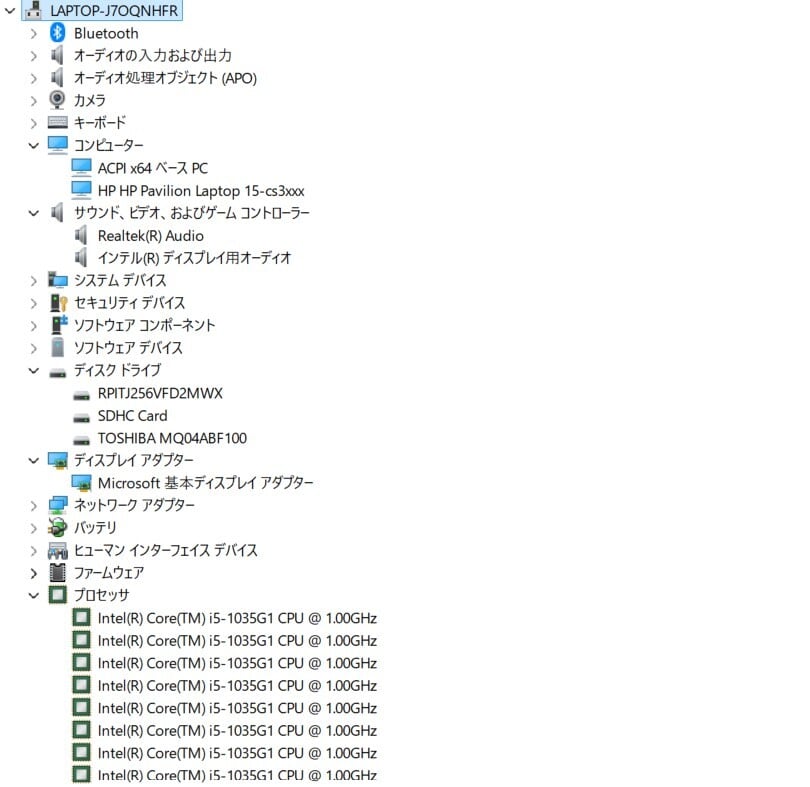This screenshot has width=810, height=787.
Task: Click the icon next to ACPI x64 ベース PC
Action: [81, 168]
